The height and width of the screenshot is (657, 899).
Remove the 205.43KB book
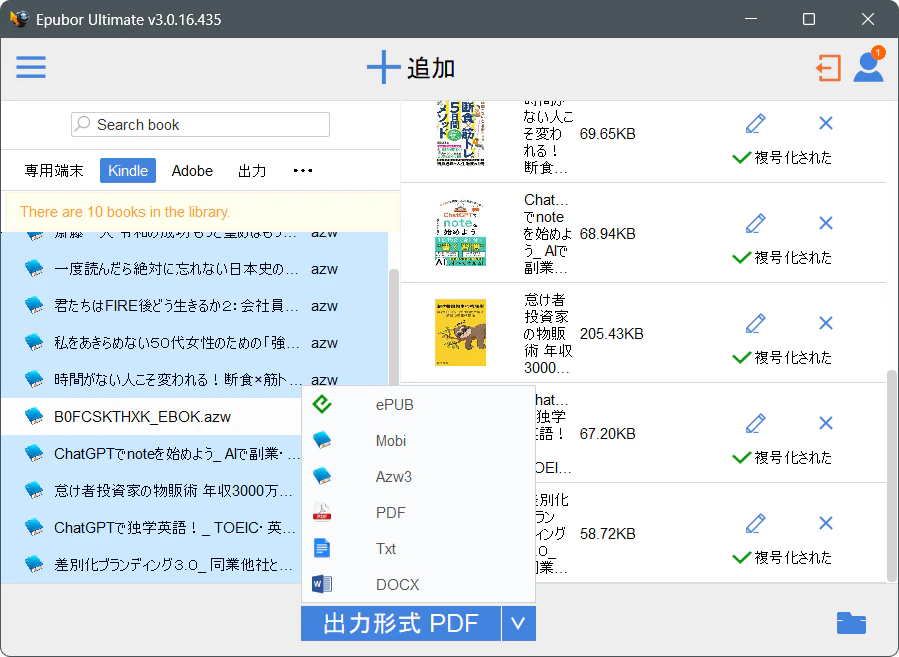click(826, 323)
